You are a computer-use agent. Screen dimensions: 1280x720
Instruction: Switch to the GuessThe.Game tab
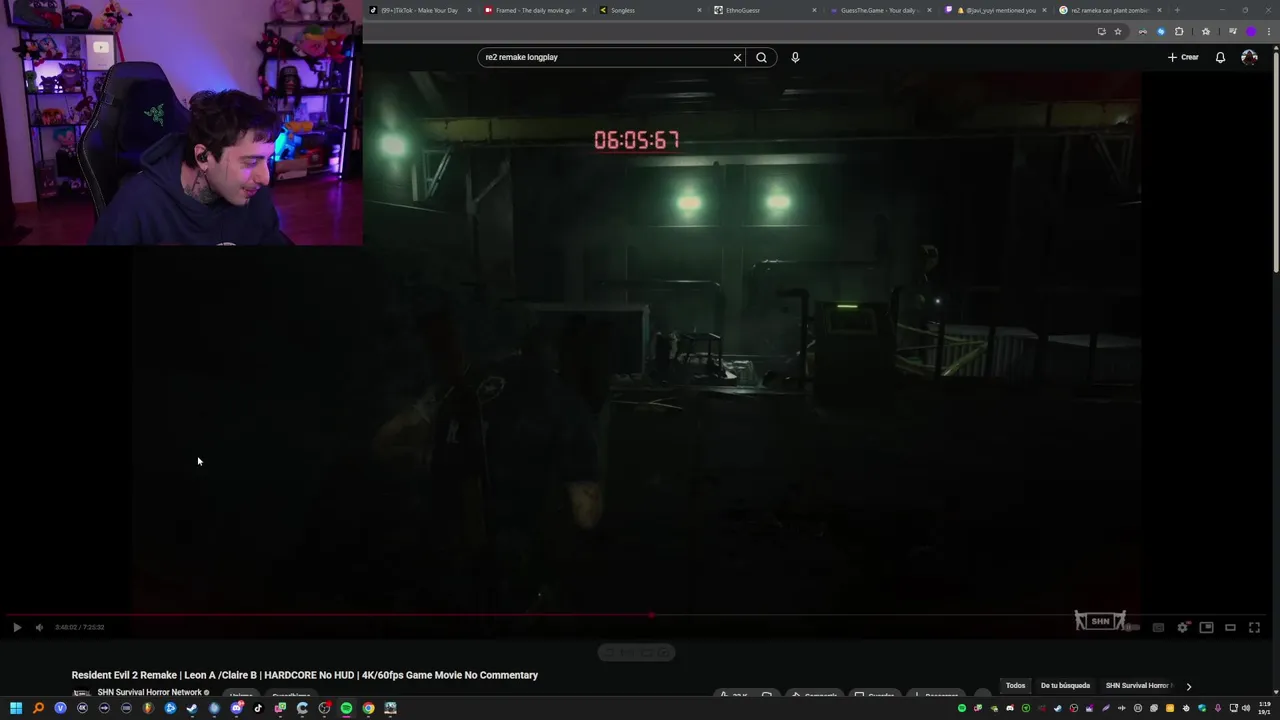880,10
